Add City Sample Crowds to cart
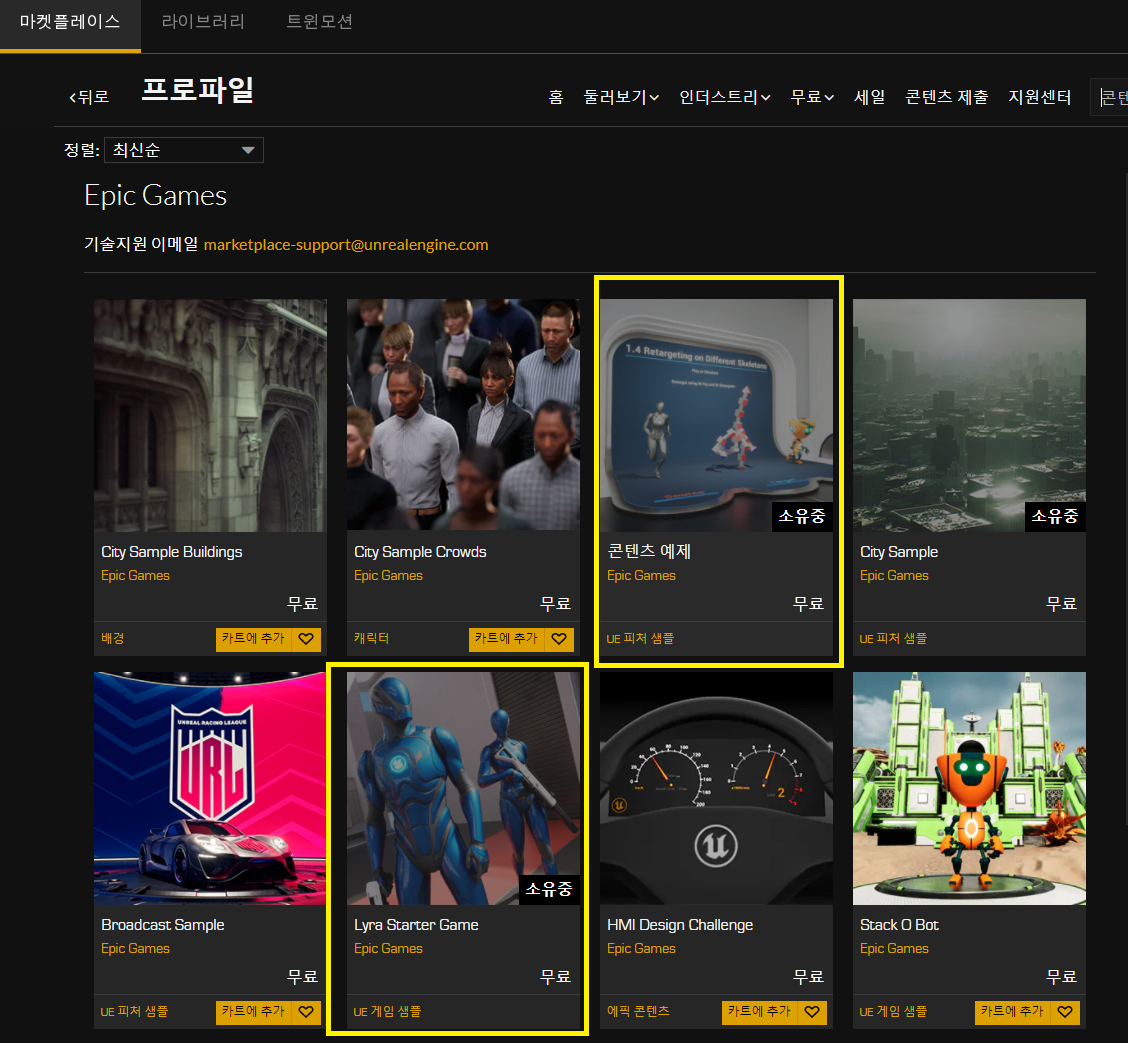 tap(506, 639)
